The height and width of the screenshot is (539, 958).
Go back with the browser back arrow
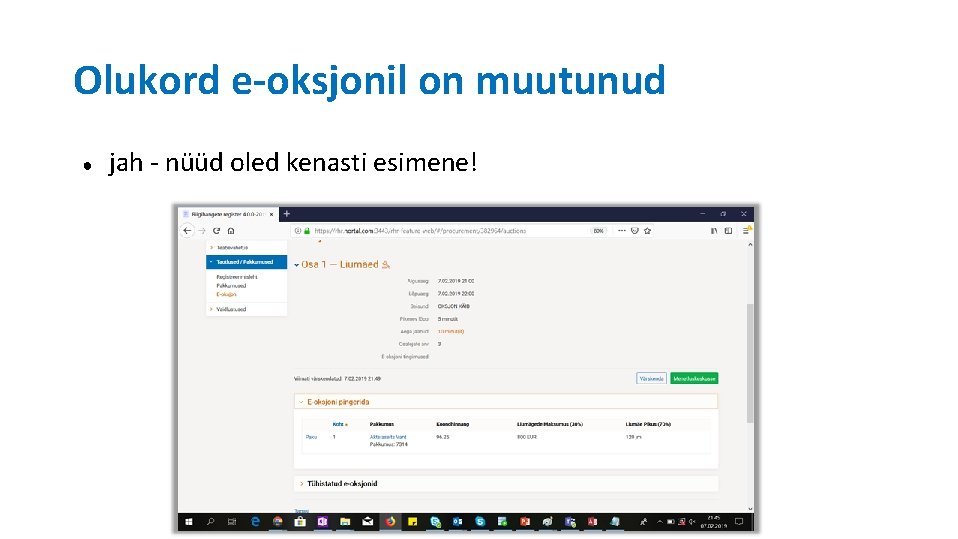point(187,230)
